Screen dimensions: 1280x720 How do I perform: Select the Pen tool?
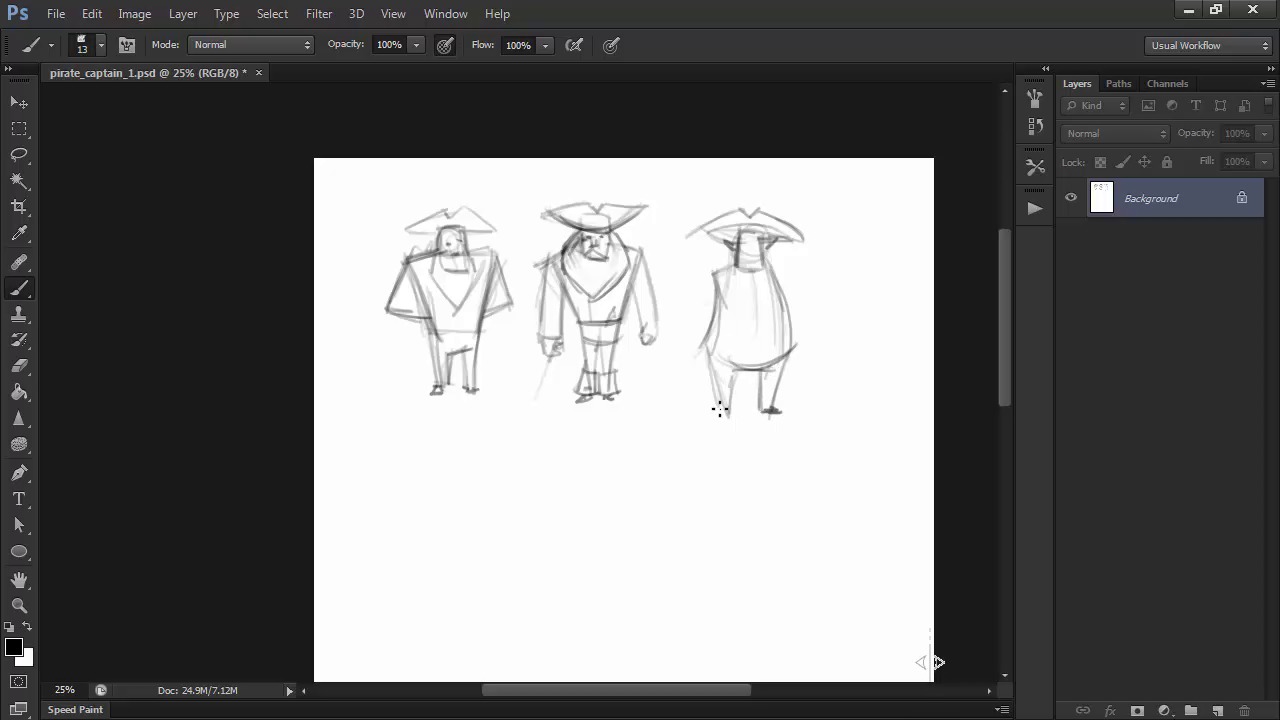19,473
